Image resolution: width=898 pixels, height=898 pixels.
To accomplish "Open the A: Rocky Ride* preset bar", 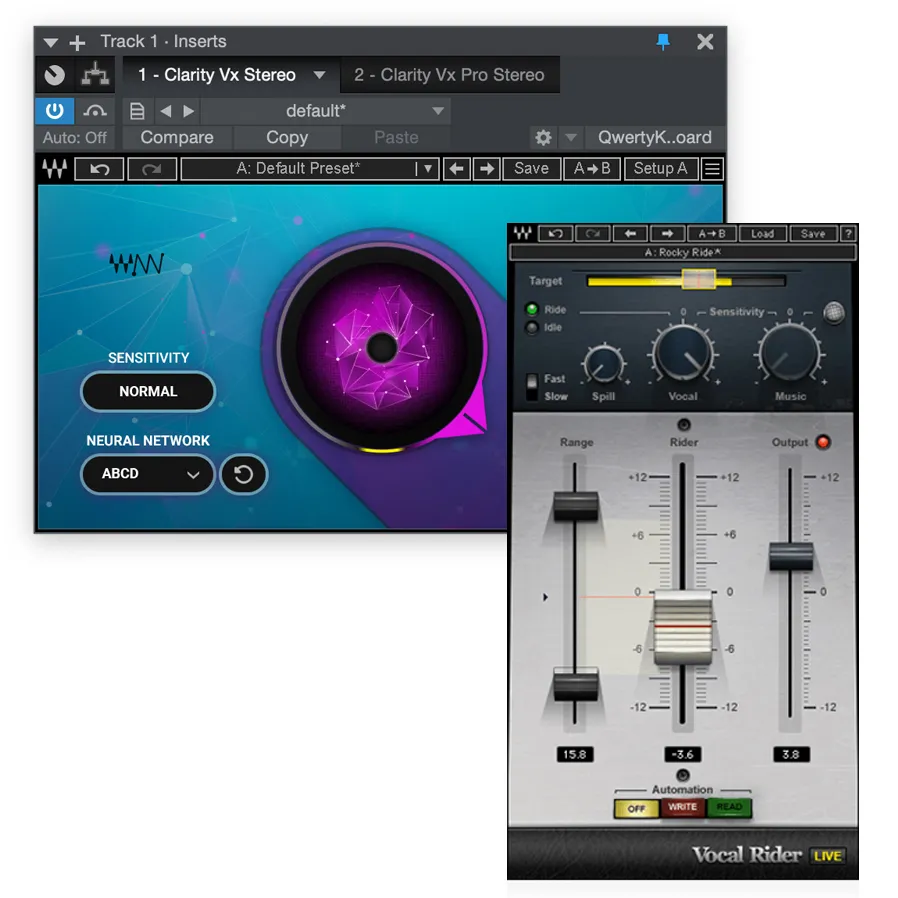I will (x=683, y=253).
